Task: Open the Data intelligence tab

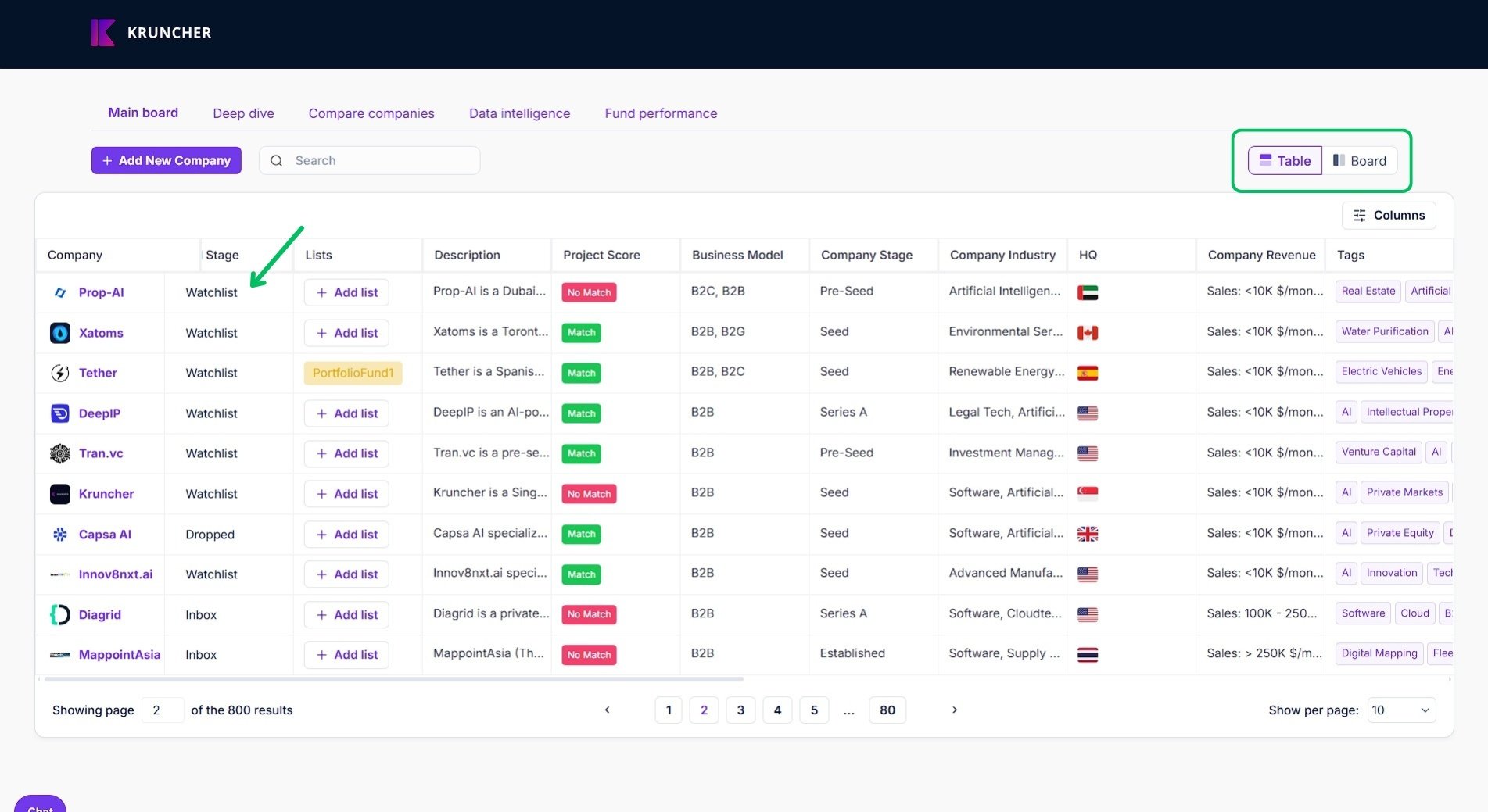Action: click(519, 113)
